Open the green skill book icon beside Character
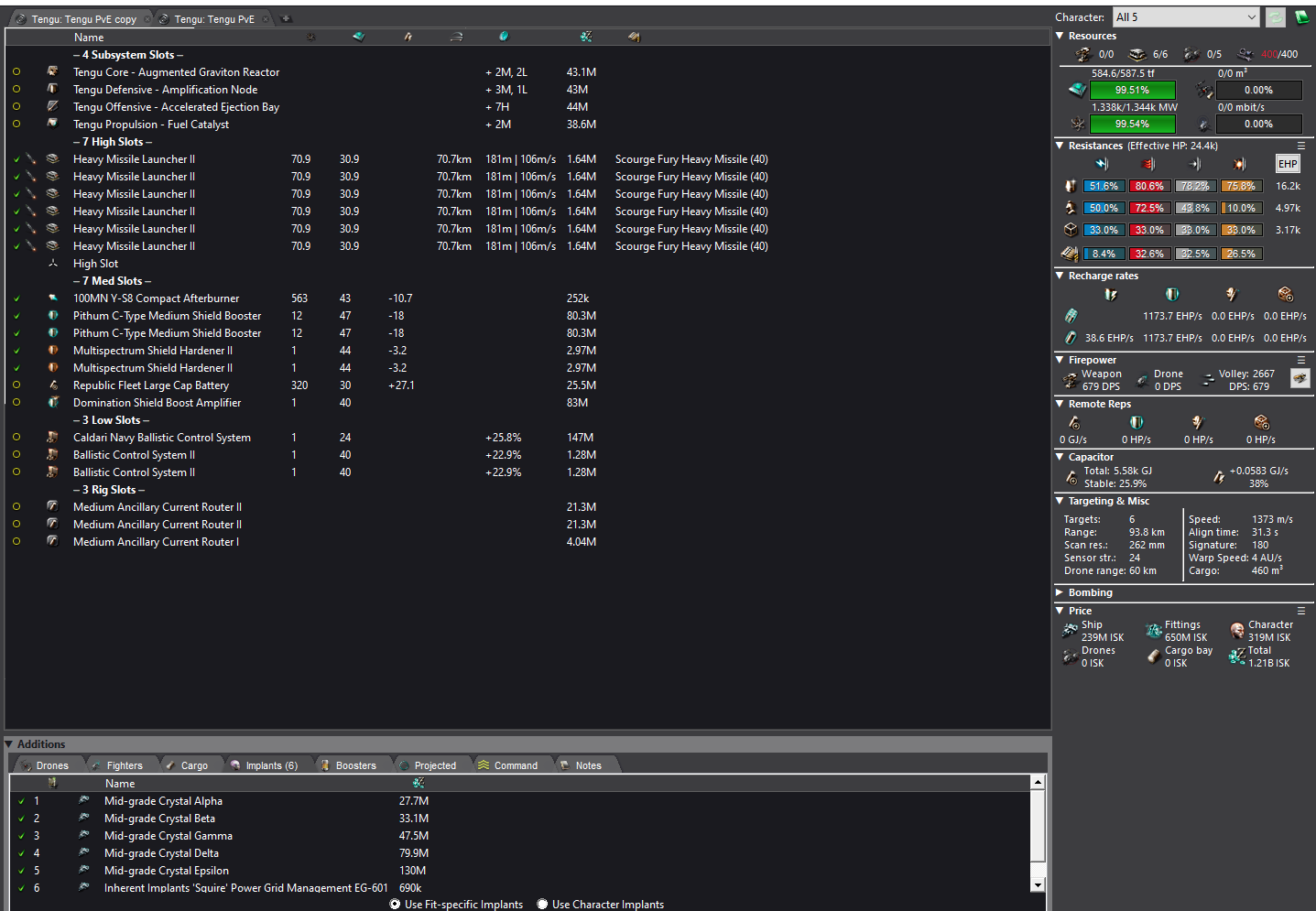 click(1301, 17)
